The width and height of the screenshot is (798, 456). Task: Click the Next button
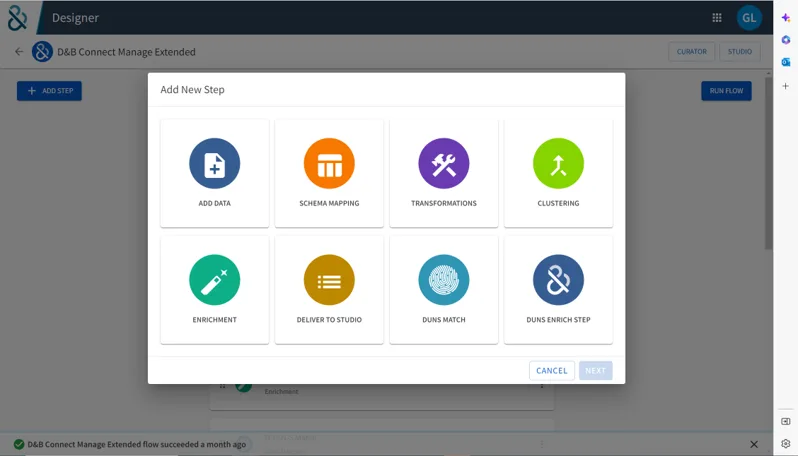click(595, 370)
